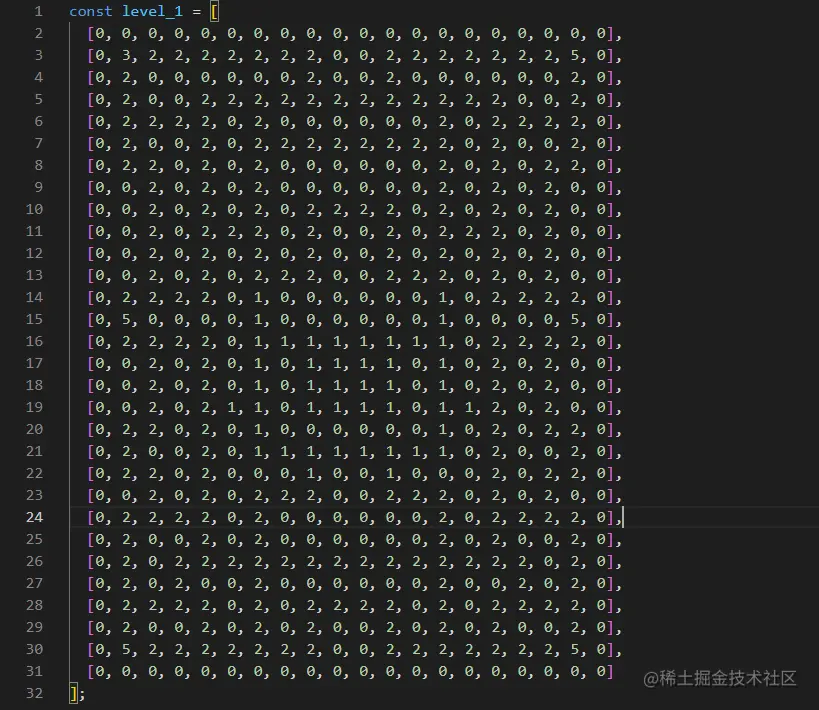Select line number 14 in the gutter
The image size is (819, 710).
click(34, 297)
